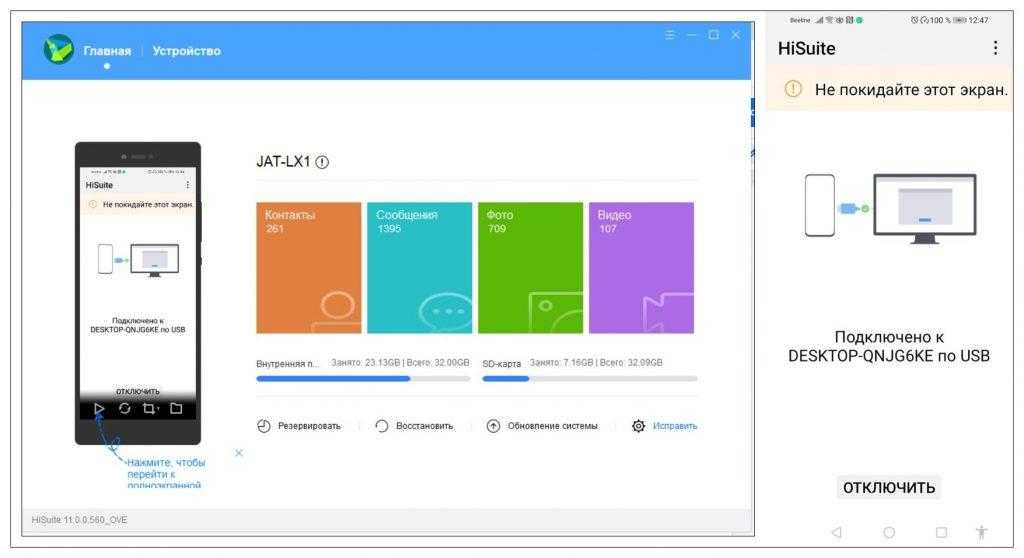Switch to the Устройство tab

coord(187,51)
